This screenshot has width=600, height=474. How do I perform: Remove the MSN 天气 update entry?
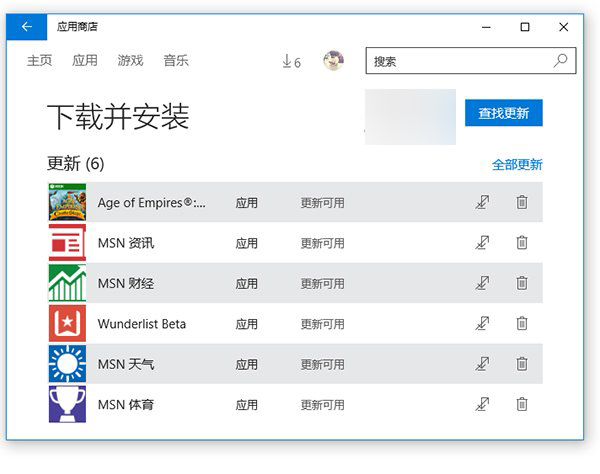point(522,364)
